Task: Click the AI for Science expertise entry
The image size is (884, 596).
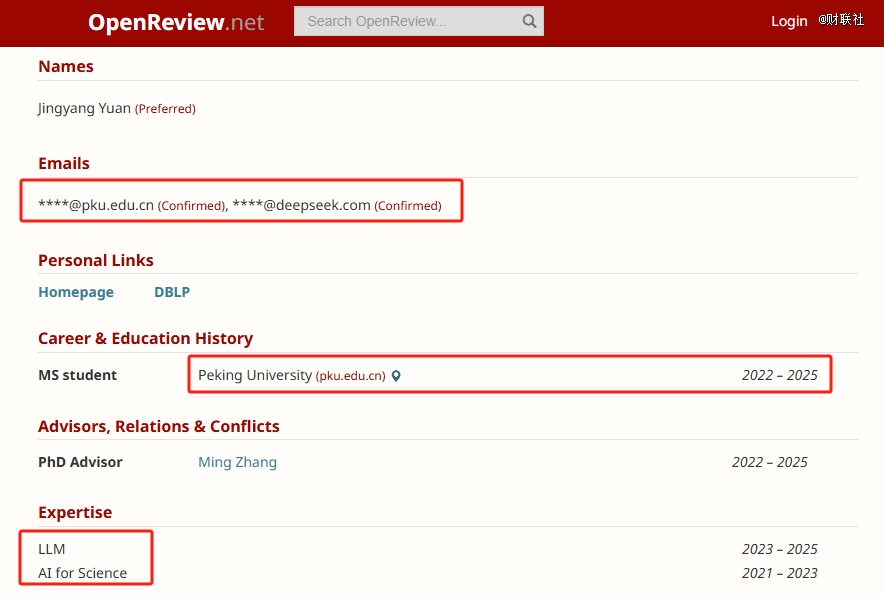Action: pos(82,573)
